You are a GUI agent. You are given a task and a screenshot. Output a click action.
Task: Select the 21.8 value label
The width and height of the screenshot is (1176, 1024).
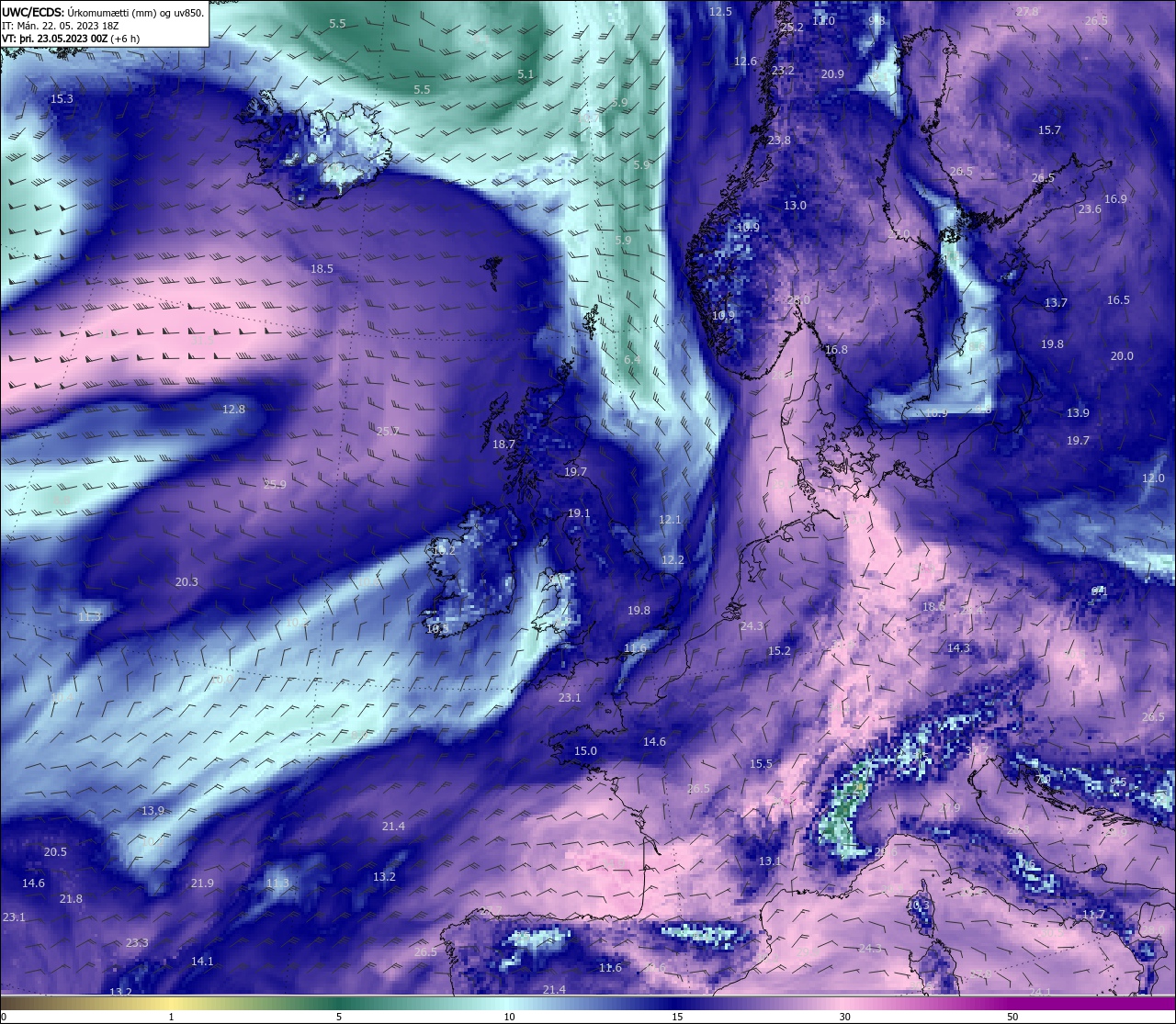click(x=71, y=898)
